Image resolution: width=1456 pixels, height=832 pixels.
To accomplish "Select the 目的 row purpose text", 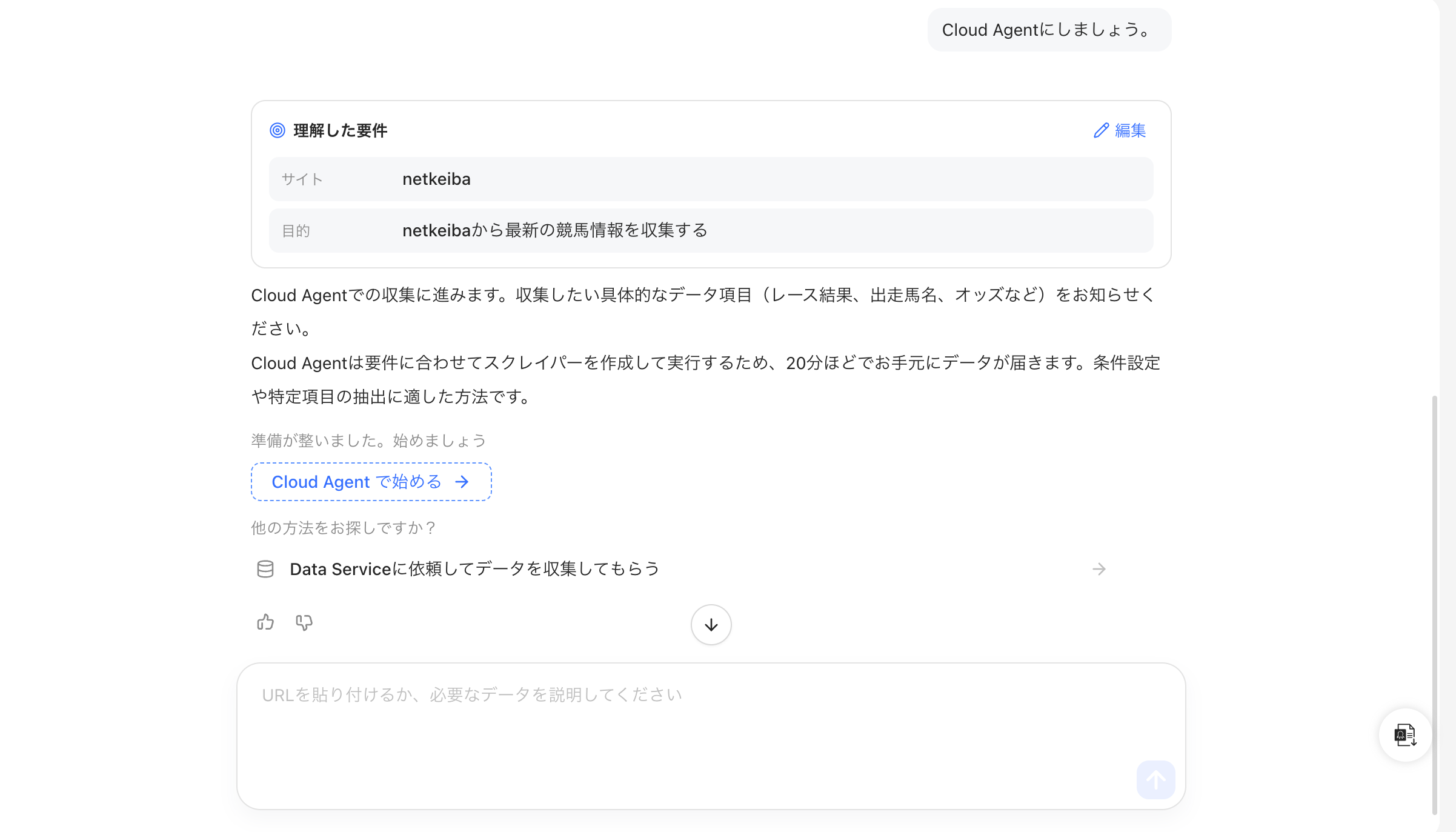I will click(555, 230).
